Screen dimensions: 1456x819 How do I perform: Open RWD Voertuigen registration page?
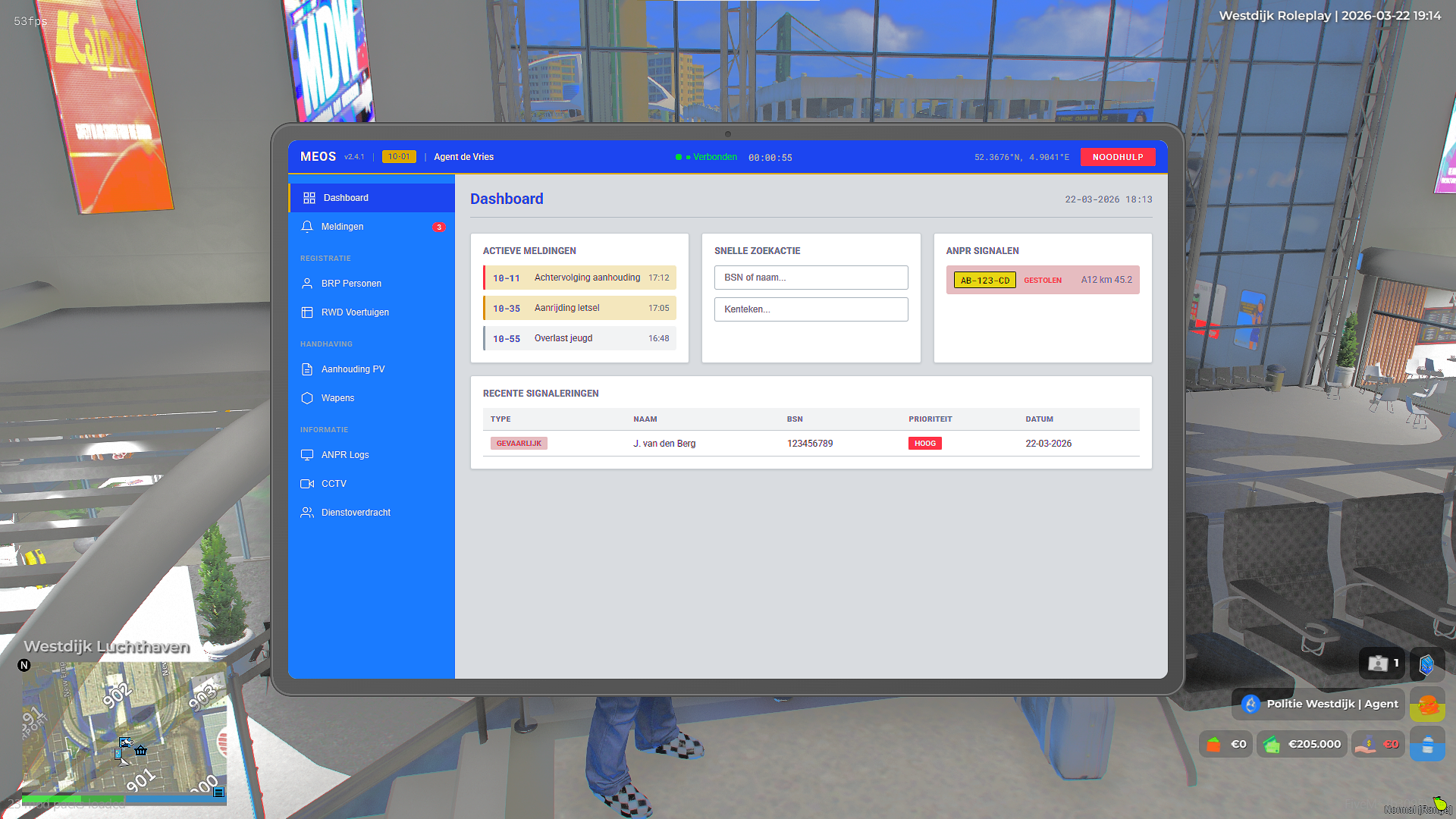click(355, 312)
